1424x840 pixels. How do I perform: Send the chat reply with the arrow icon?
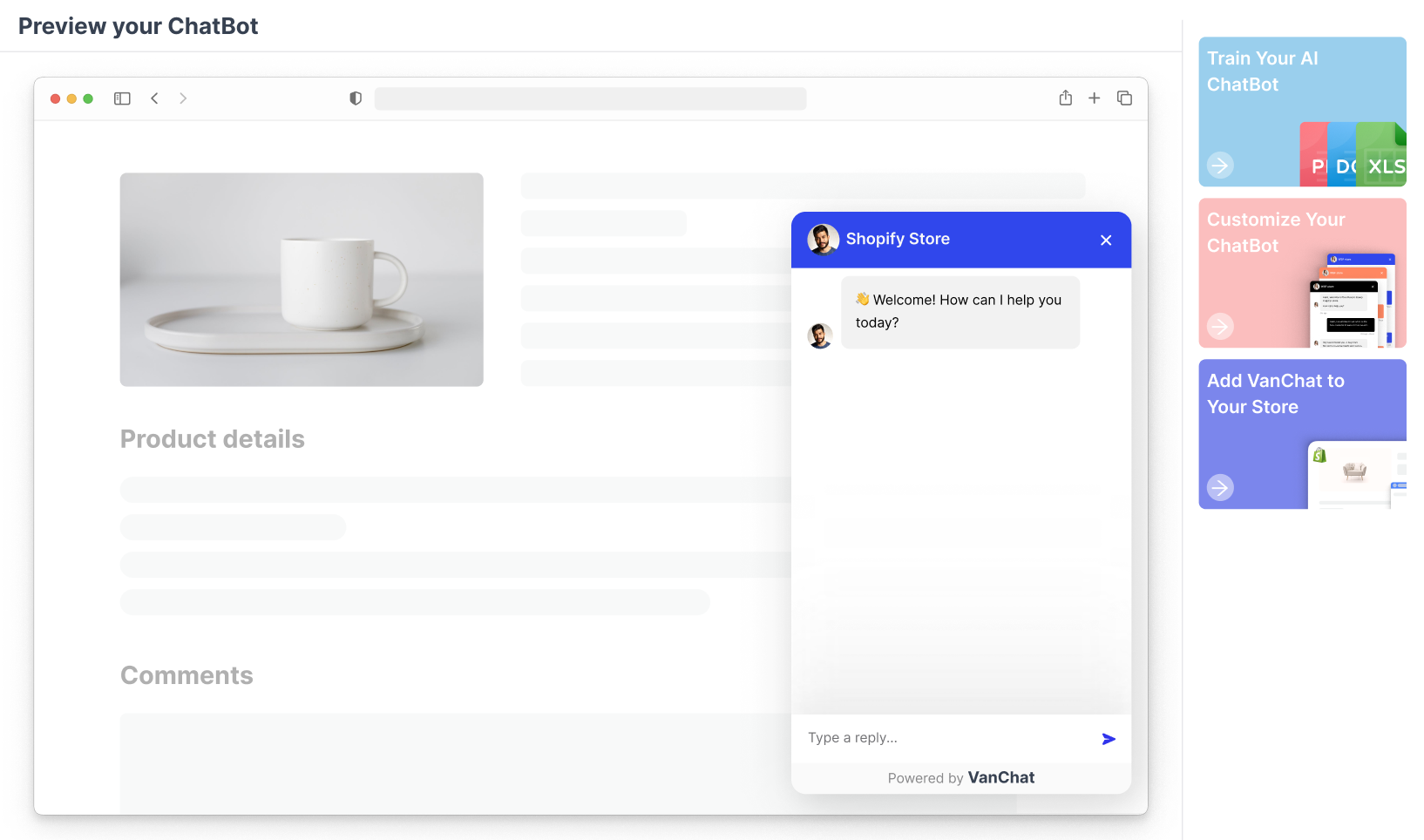click(x=1109, y=739)
